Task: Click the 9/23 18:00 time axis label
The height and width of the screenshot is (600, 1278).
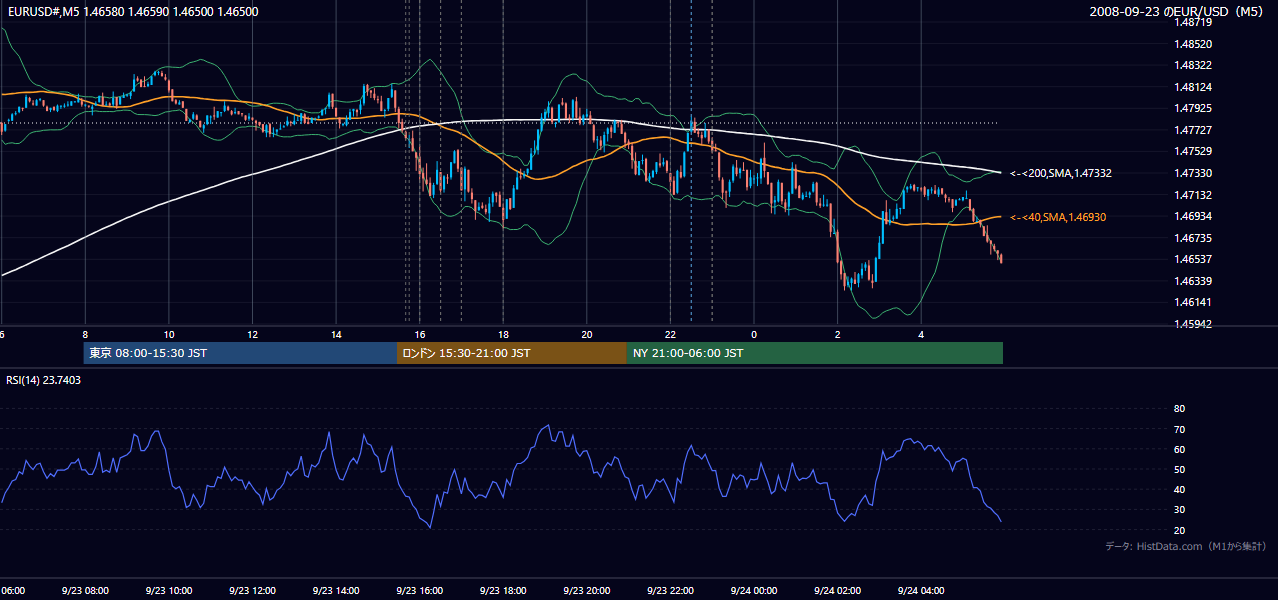Action: click(503, 591)
